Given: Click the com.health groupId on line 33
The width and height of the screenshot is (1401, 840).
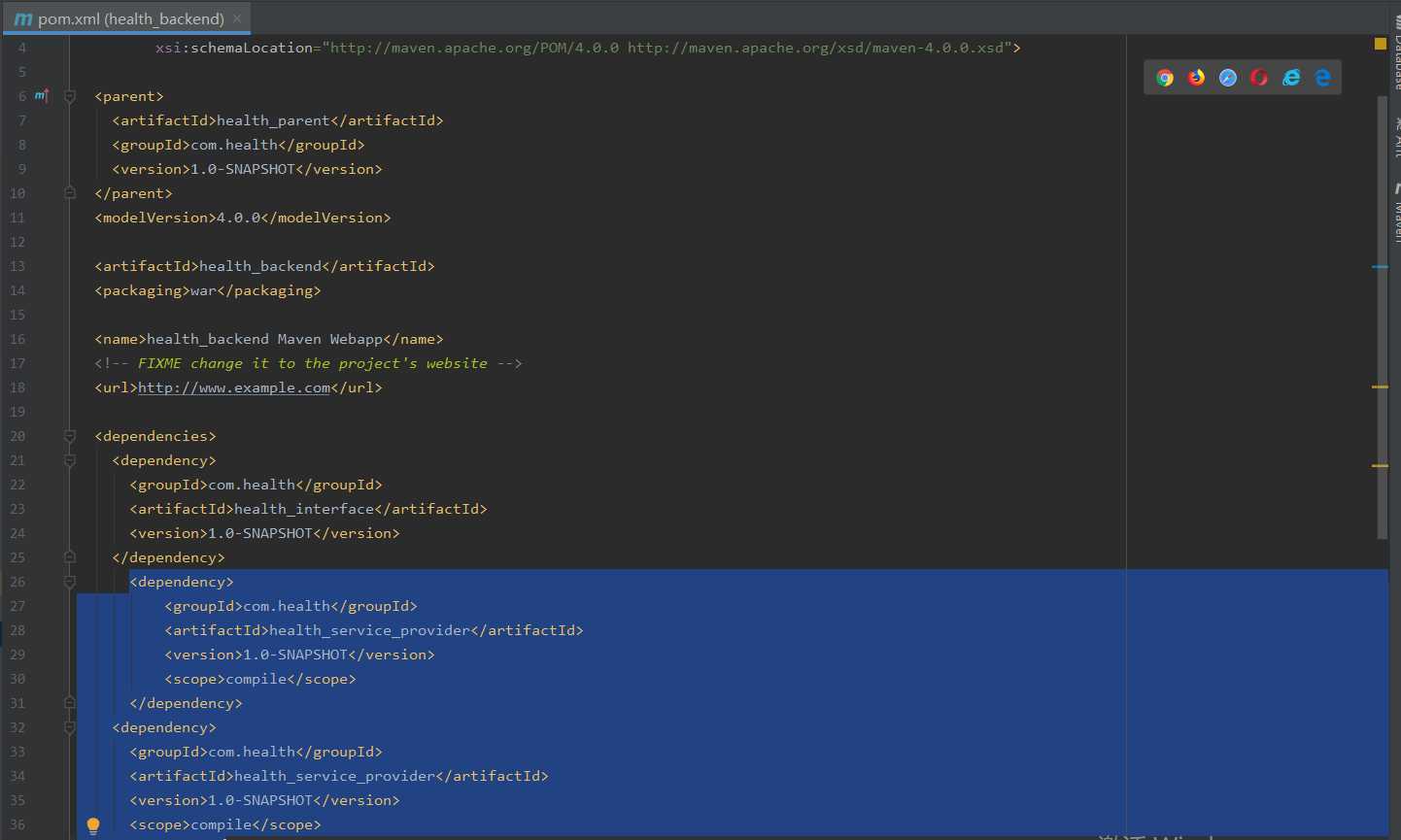Looking at the screenshot, I should [252, 752].
